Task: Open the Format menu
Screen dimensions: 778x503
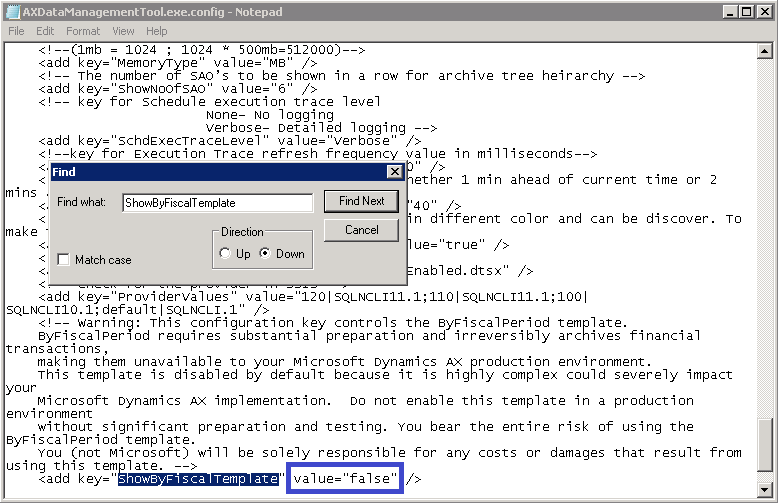Action: [x=83, y=31]
